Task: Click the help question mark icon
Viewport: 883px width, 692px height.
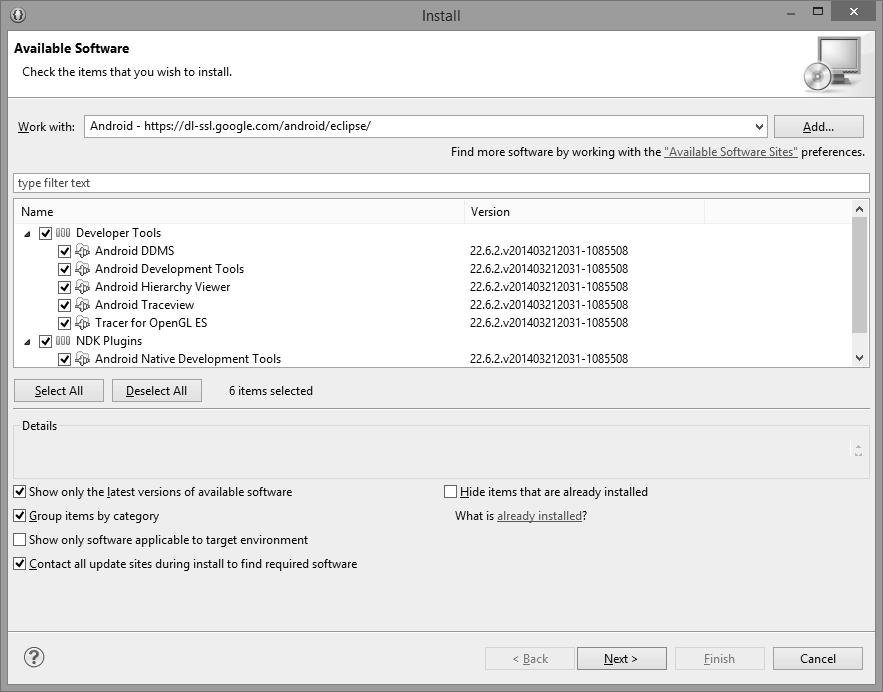Action: pyautogui.click(x=34, y=658)
